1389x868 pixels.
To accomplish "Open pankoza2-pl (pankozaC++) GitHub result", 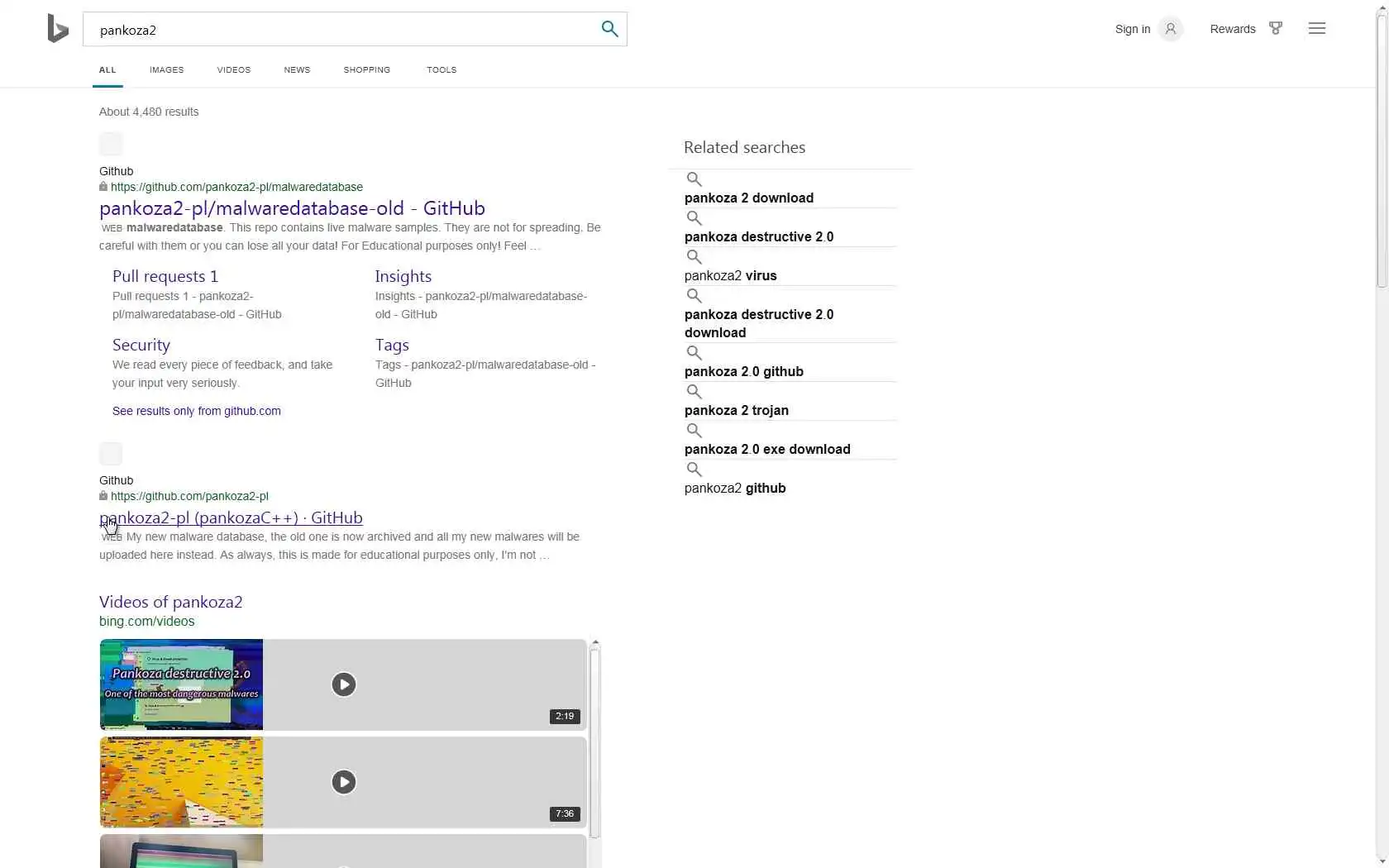I will click(231, 517).
